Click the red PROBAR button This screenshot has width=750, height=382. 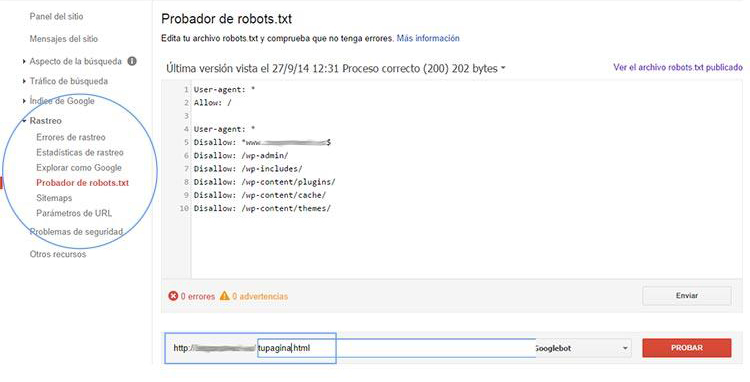click(687, 348)
